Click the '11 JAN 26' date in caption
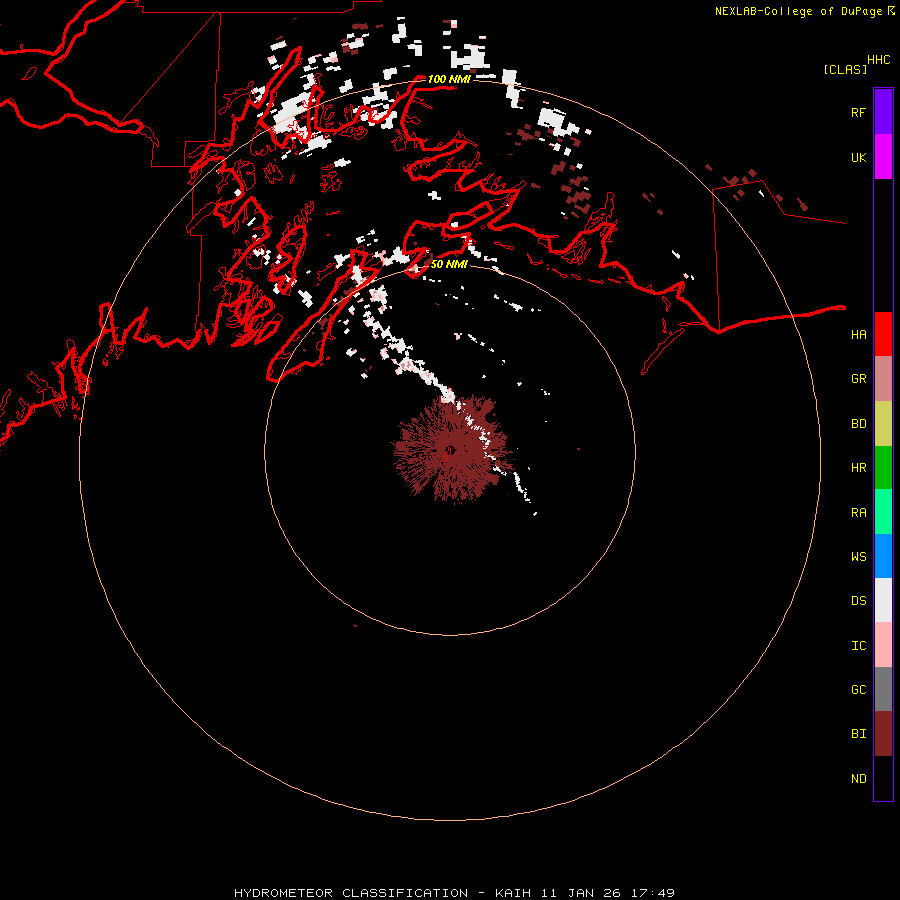This screenshot has width=900, height=900. tap(581, 893)
